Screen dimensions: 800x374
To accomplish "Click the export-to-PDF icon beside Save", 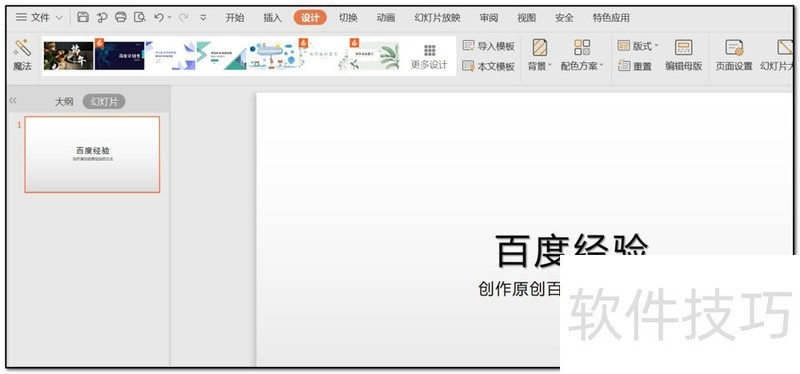I will [102, 17].
